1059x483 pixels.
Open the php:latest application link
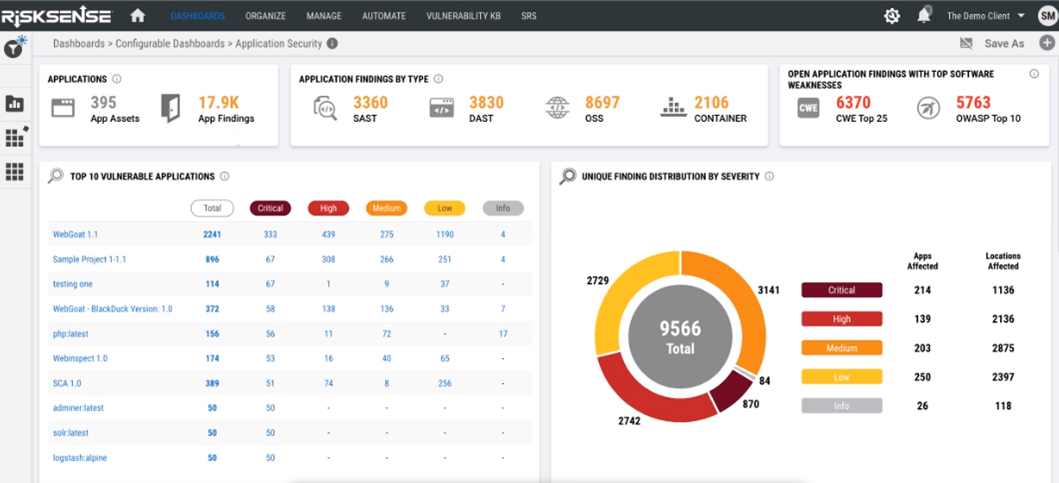pyautogui.click(x=70, y=334)
